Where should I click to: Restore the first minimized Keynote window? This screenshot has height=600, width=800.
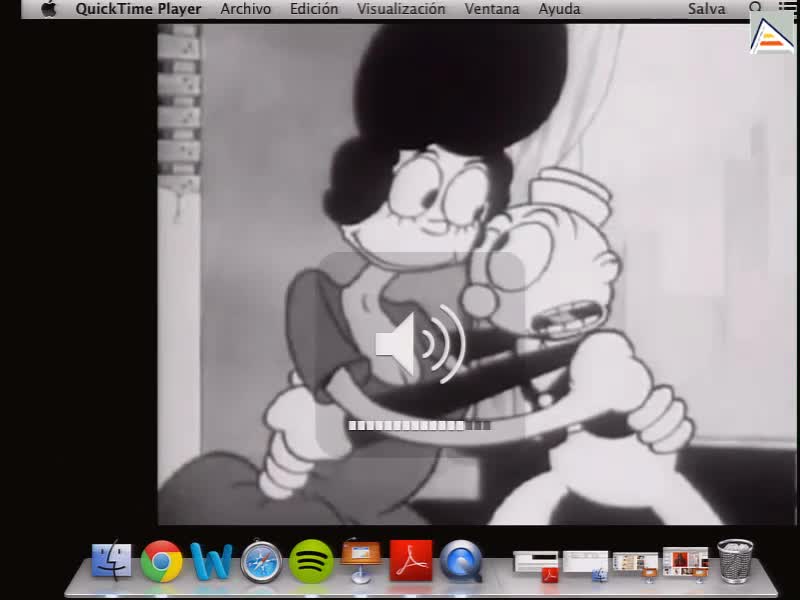[635, 565]
